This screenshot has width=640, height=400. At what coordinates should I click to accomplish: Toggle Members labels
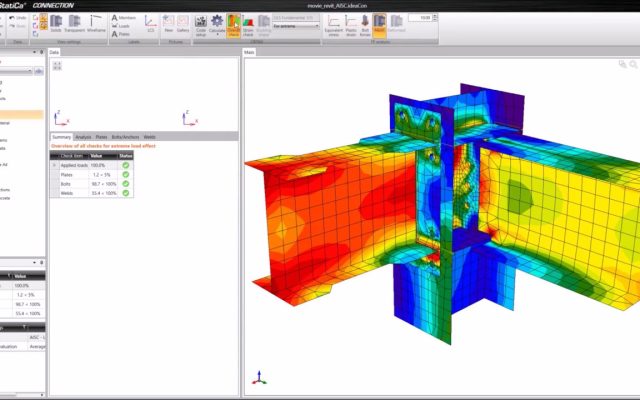[126, 18]
